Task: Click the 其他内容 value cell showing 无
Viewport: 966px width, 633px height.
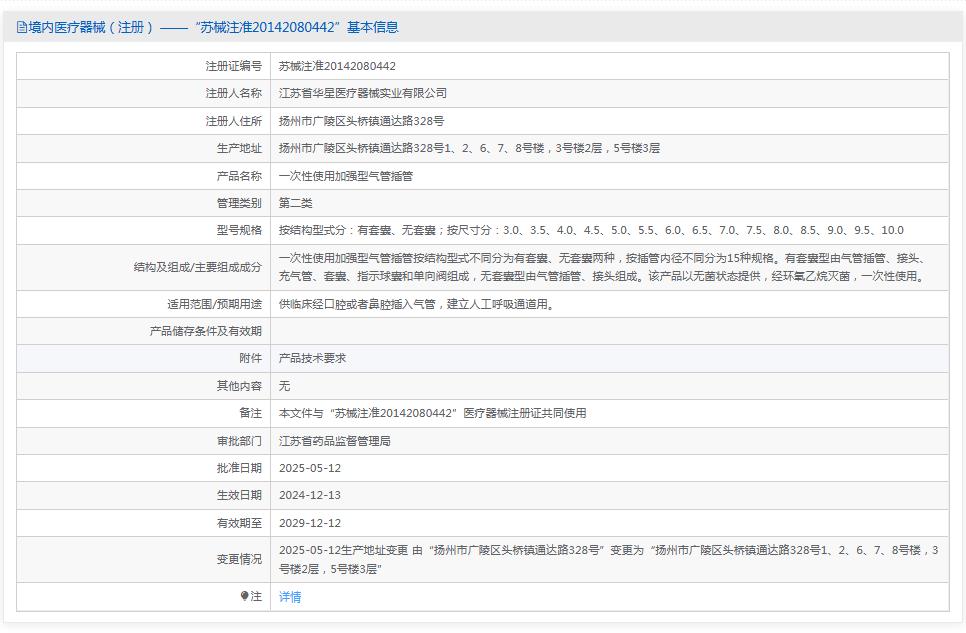Action: [x=283, y=385]
